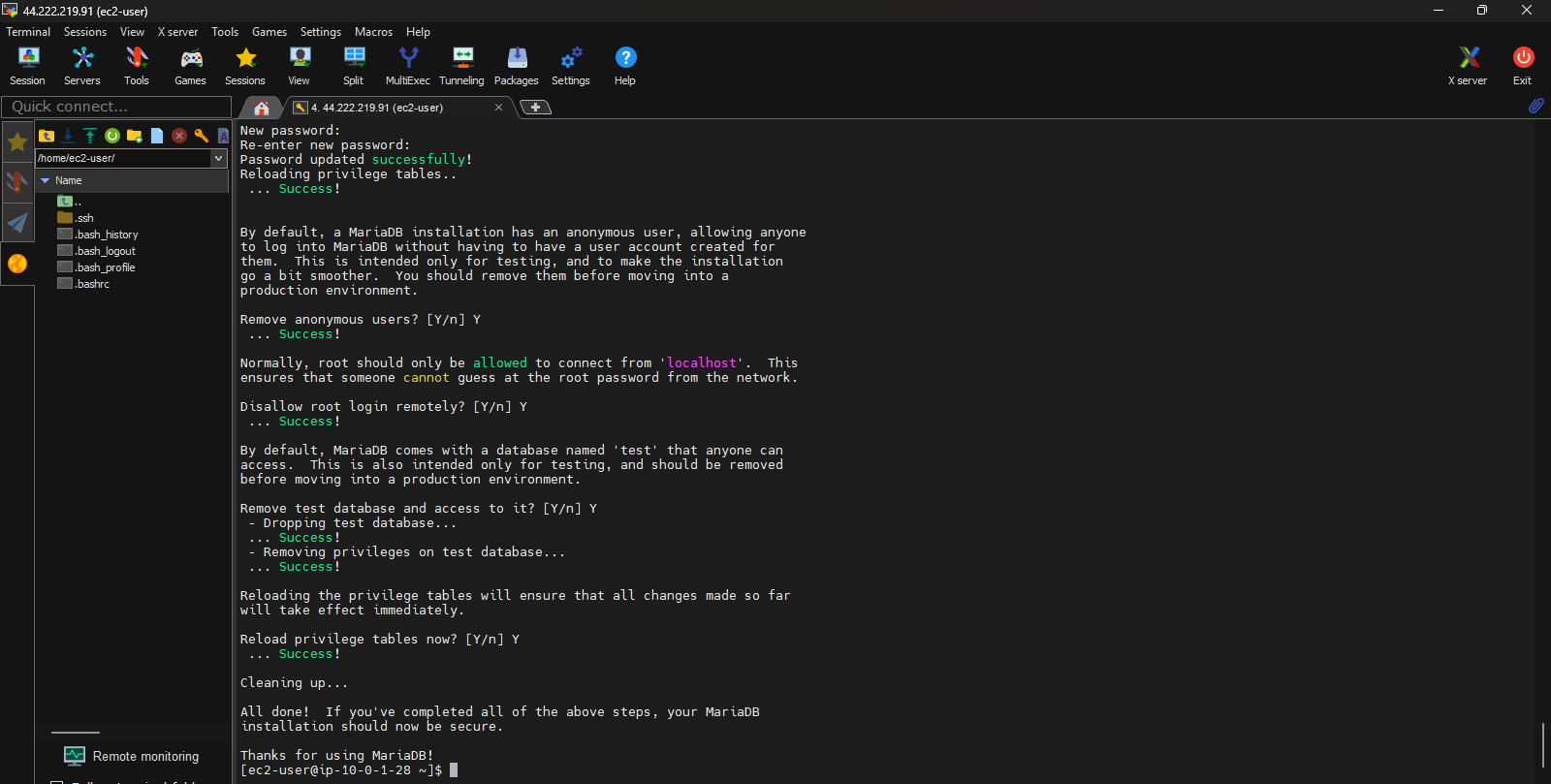Open the Macros paper plane sidebar tab
Screen dimensions: 1551x784
(x=17, y=223)
